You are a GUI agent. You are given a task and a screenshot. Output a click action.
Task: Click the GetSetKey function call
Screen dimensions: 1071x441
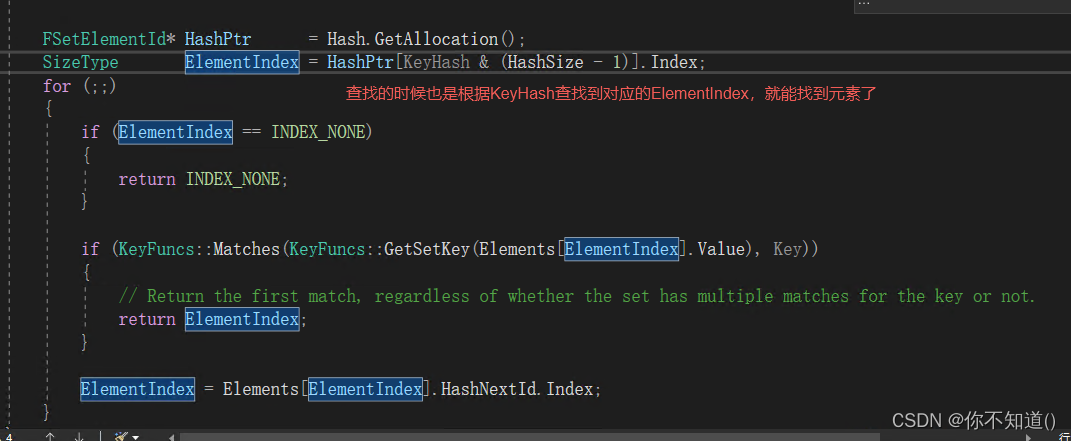point(426,249)
